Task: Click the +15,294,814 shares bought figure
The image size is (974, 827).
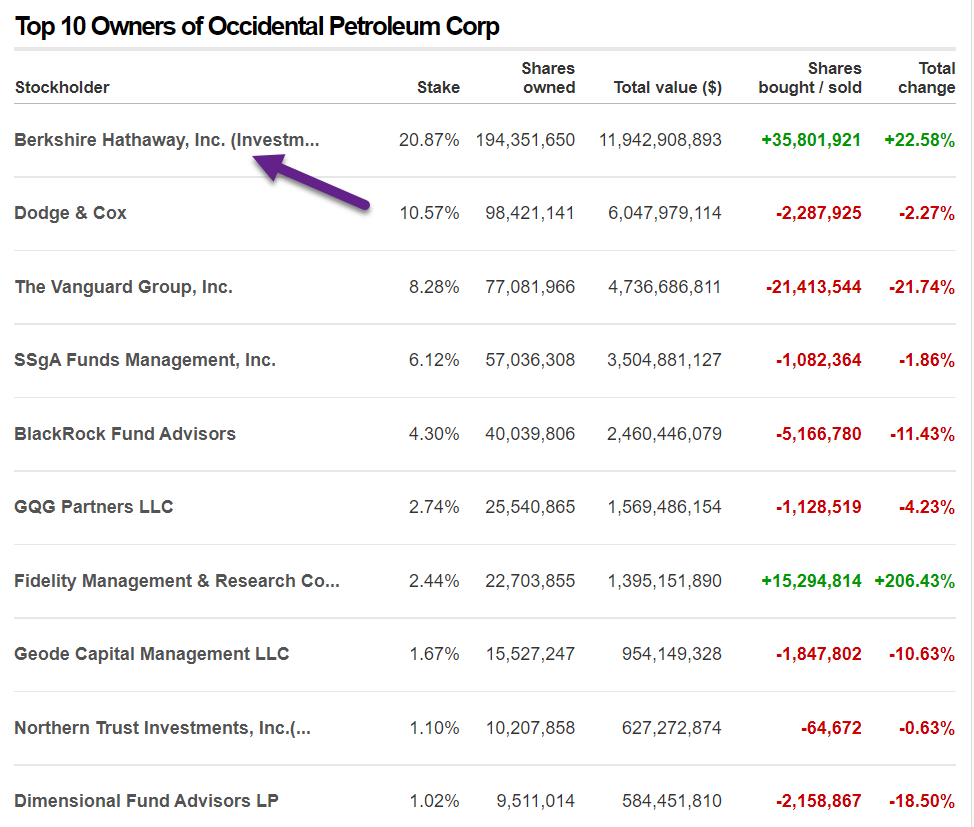Action: coord(811,581)
